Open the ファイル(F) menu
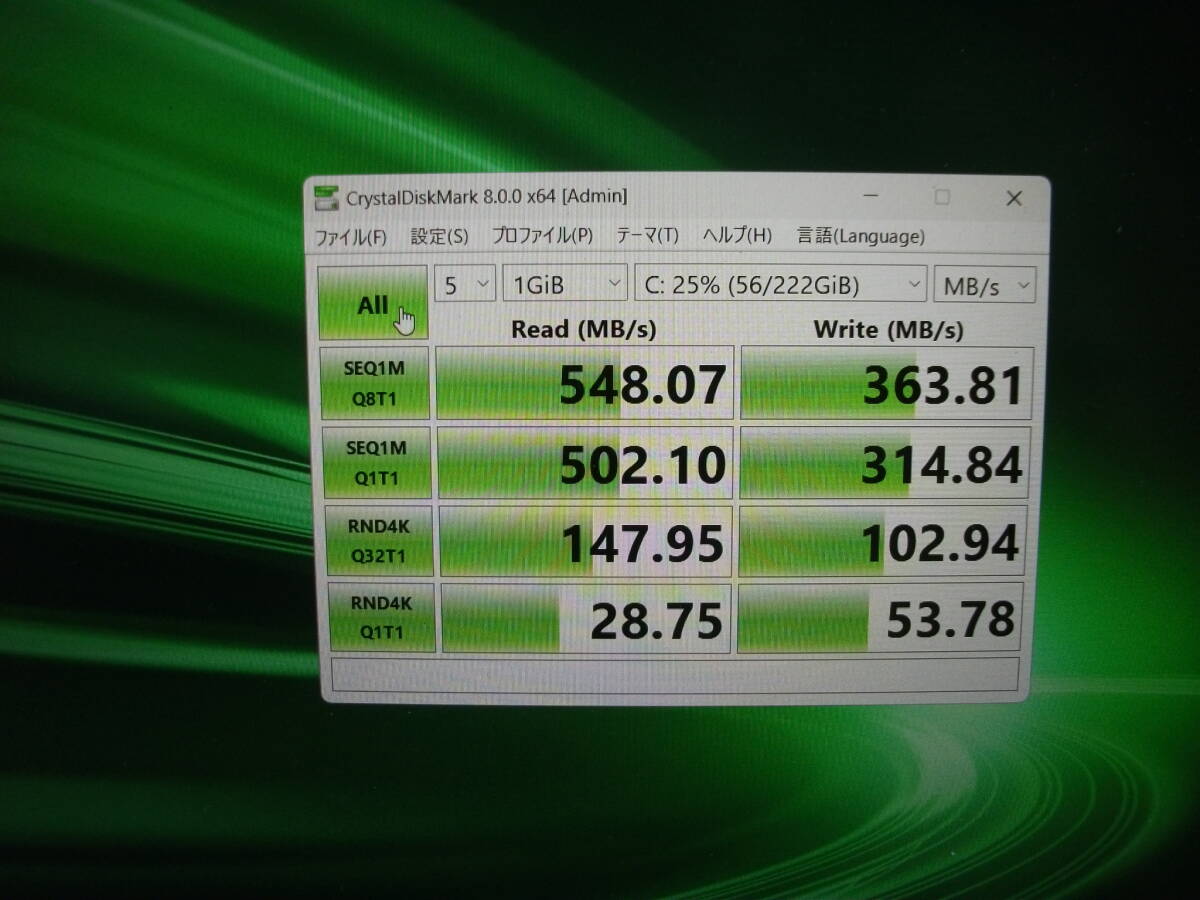Screen dimensions: 1200x900 (x=350, y=237)
